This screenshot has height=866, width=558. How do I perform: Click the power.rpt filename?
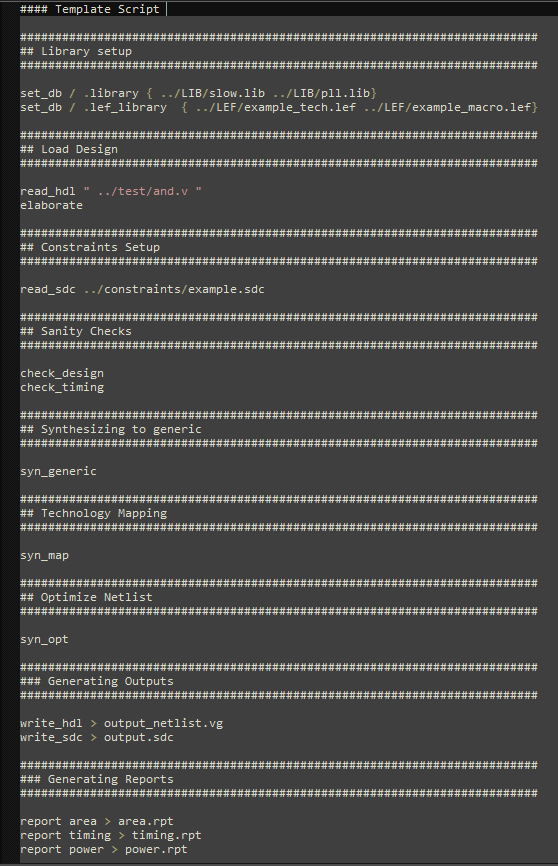point(156,849)
